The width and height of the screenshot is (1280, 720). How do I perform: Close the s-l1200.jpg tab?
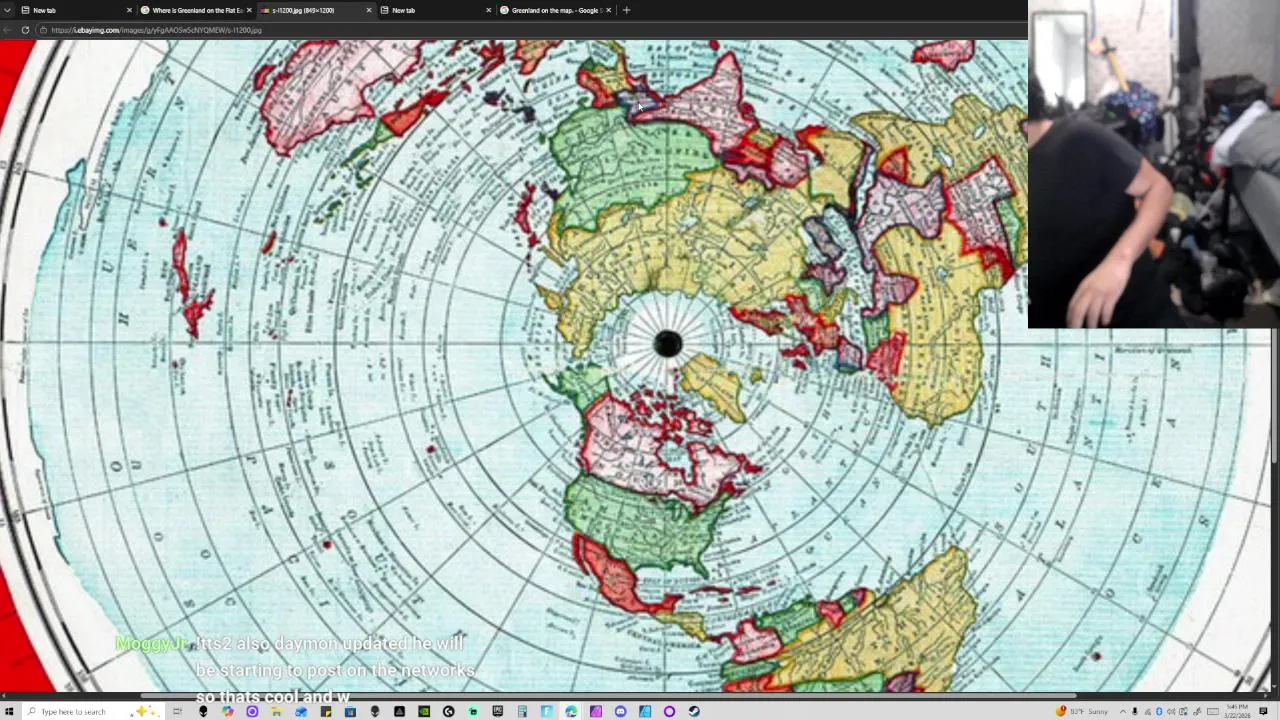pos(369,10)
